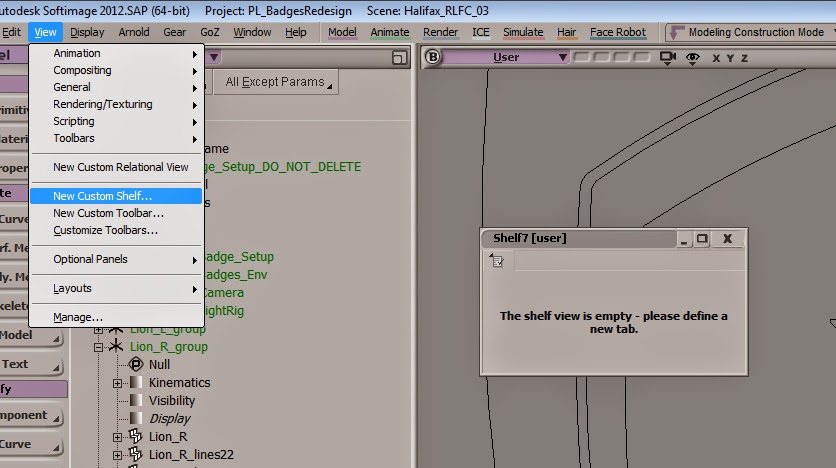Image resolution: width=836 pixels, height=468 pixels.
Task: Click the explorer panel maximize icon
Action: pyautogui.click(x=399, y=58)
